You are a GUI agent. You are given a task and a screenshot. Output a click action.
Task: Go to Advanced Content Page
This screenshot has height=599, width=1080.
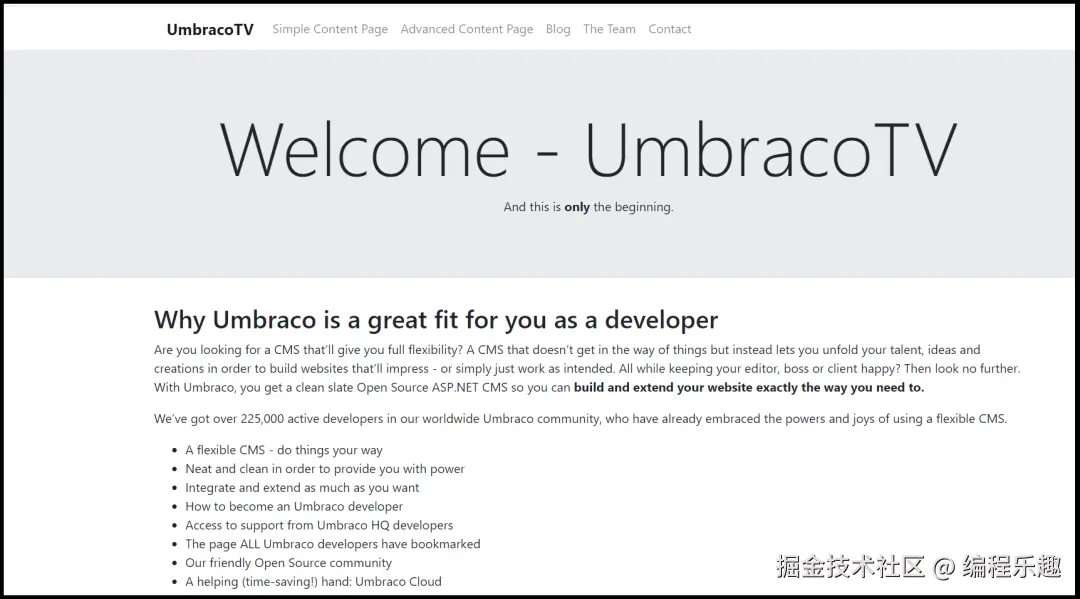coord(467,29)
